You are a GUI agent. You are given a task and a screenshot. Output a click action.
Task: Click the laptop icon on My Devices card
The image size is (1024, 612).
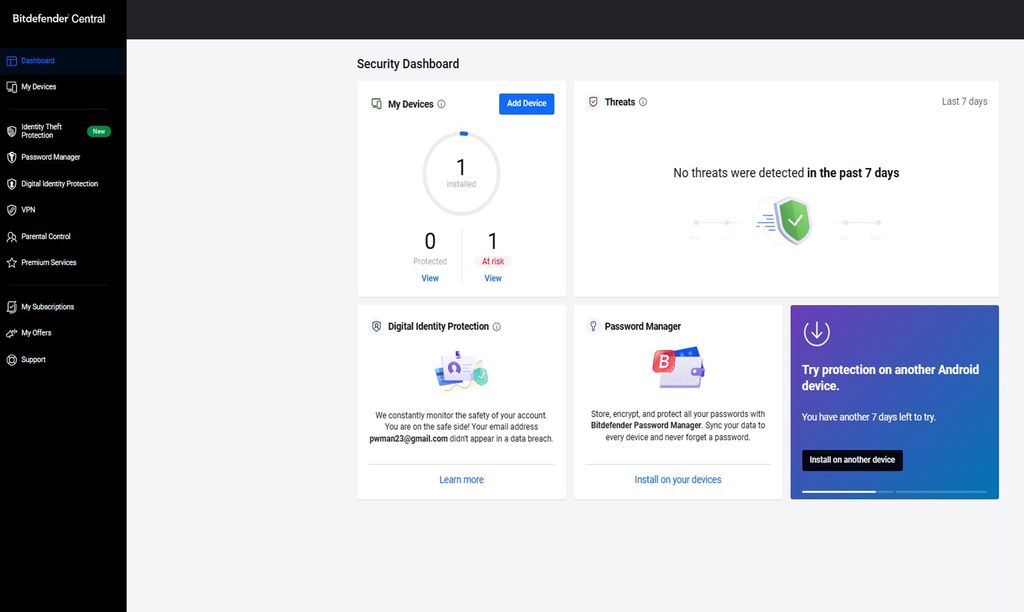click(x=376, y=104)
